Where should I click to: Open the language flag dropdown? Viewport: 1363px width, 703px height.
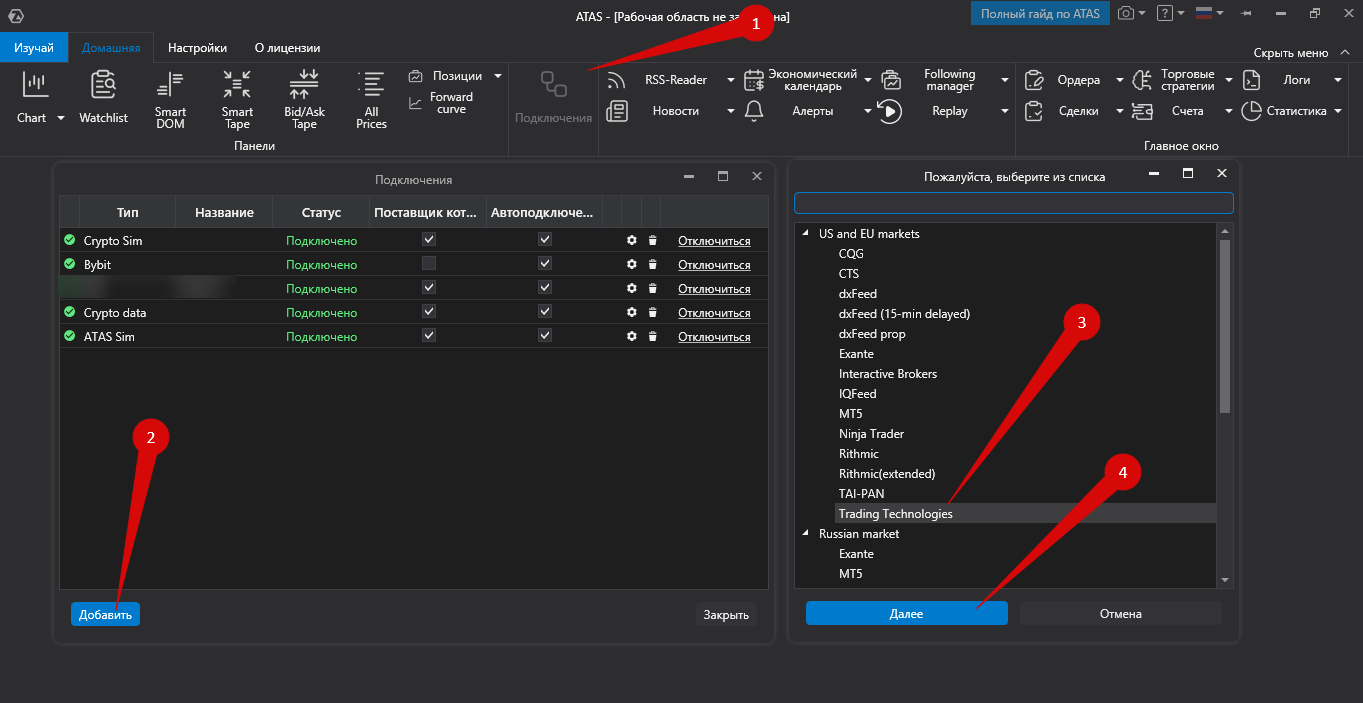(1208, 14)
